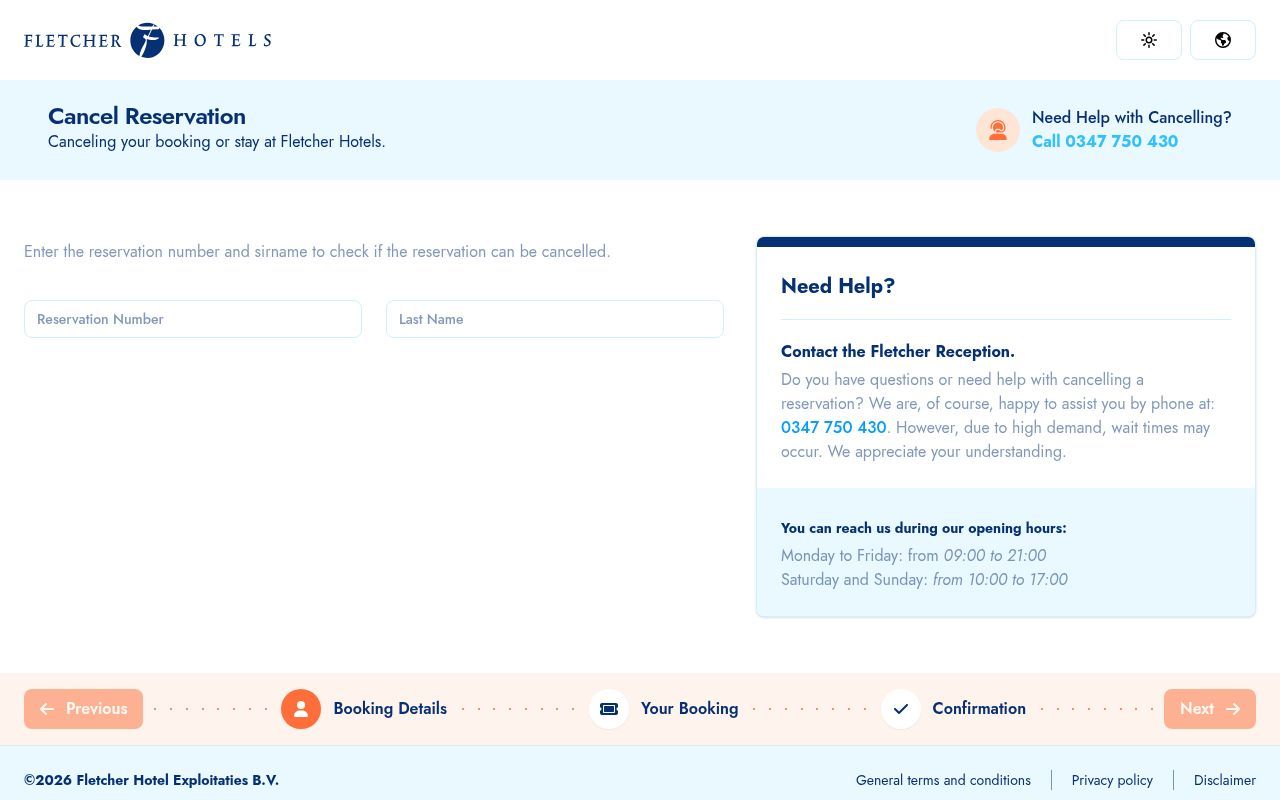Open the Privacy policy link
Viewport: 1280px width, 800px height.
click(x=1112, y=780)
